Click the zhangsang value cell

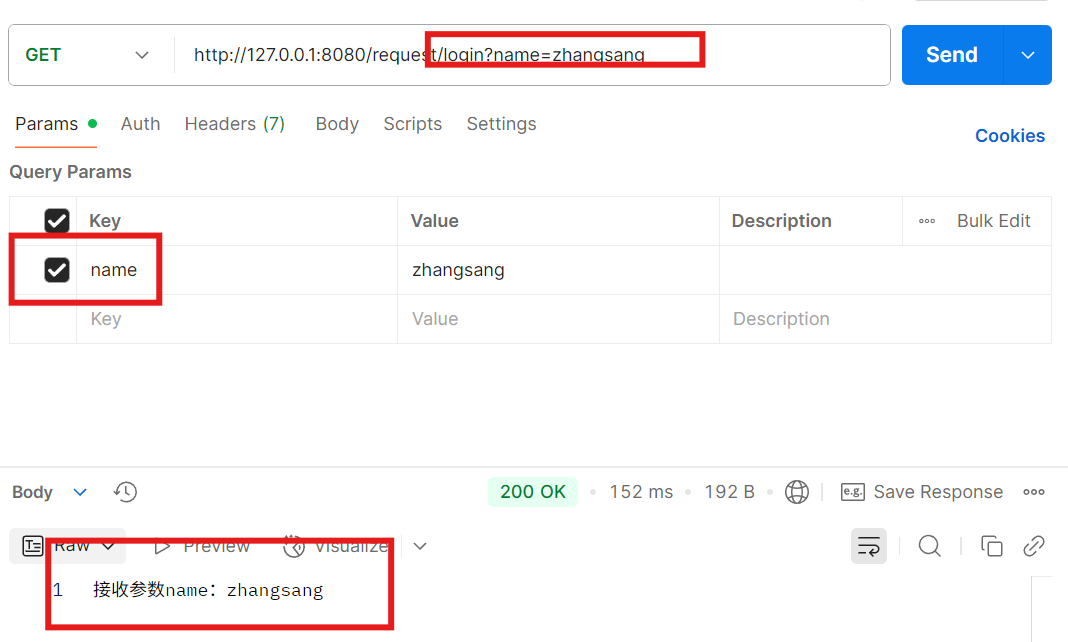coord(559,270)
